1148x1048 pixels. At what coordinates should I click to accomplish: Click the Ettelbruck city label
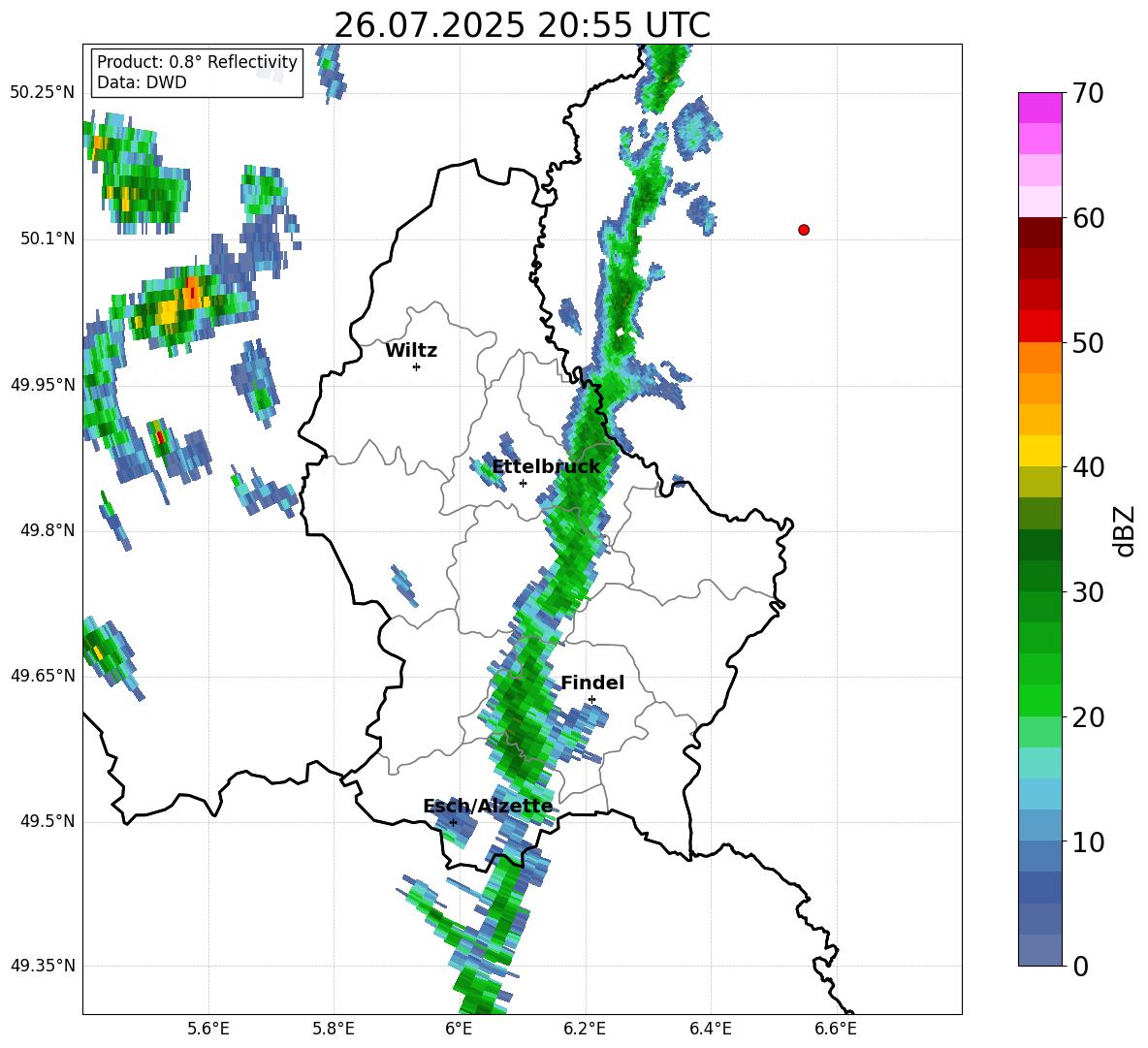pyautogui.click(x=546, y=467)
